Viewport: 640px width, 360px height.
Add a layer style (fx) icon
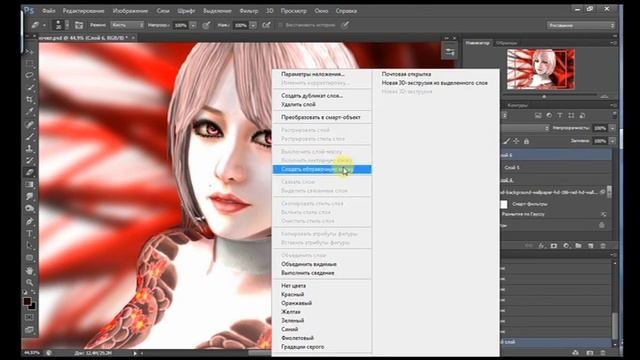pos(542,246)
